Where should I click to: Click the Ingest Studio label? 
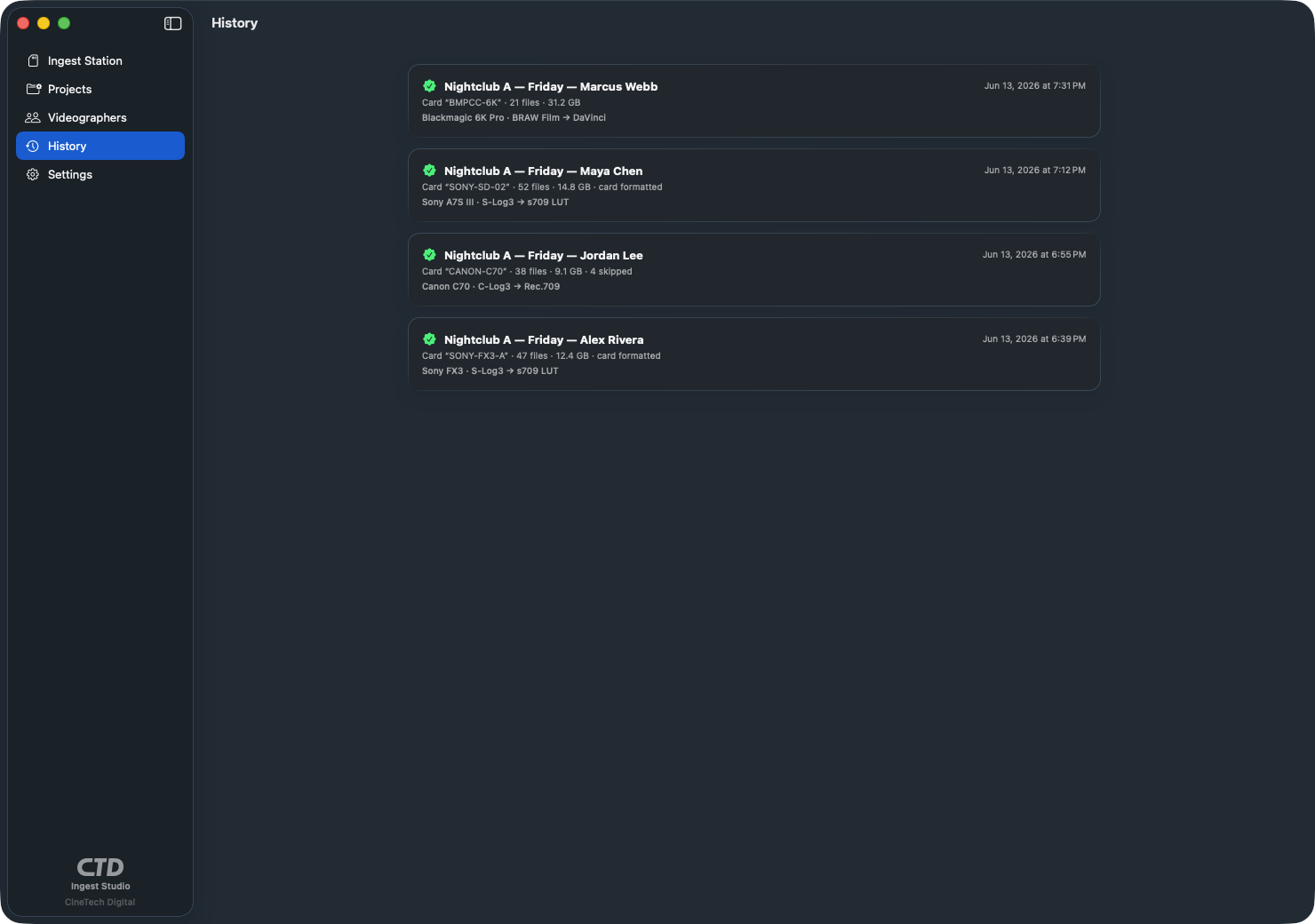pos(100,887)
